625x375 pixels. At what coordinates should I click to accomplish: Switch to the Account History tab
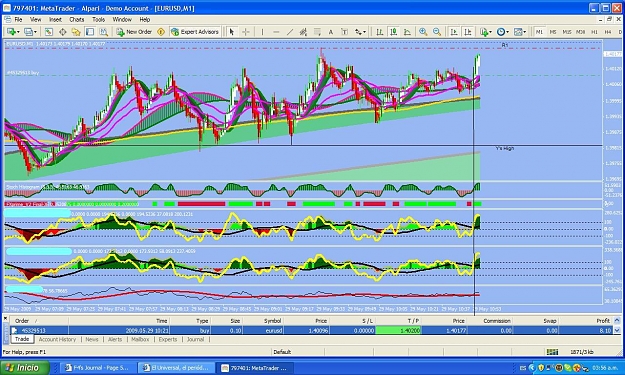[57, 340]
